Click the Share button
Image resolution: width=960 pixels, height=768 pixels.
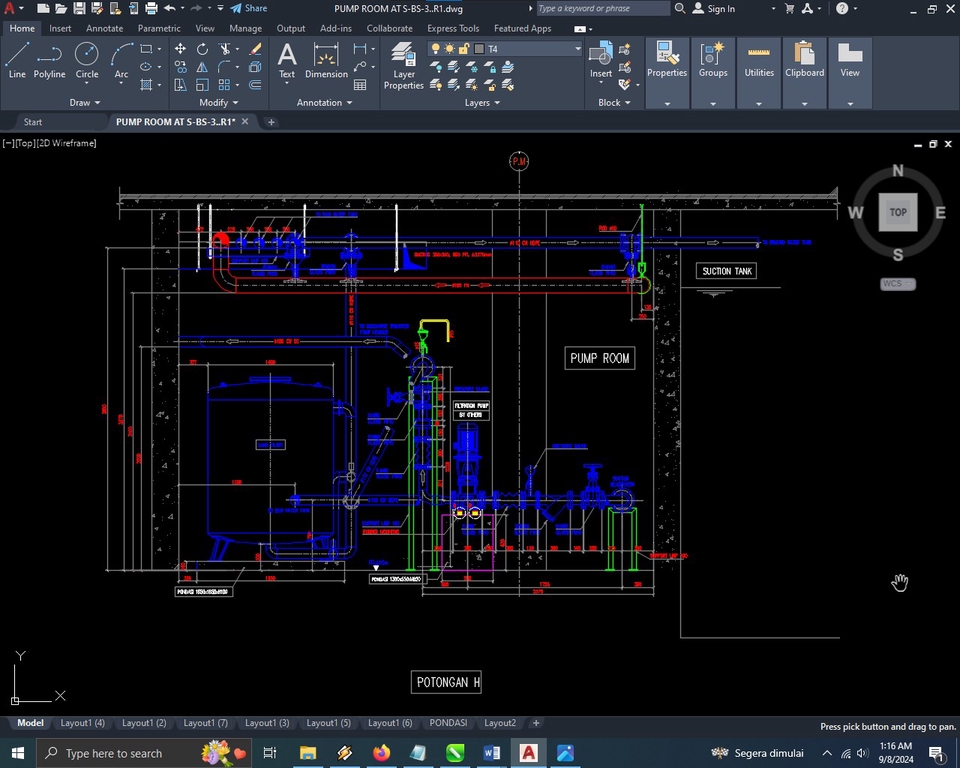(249, 9)
